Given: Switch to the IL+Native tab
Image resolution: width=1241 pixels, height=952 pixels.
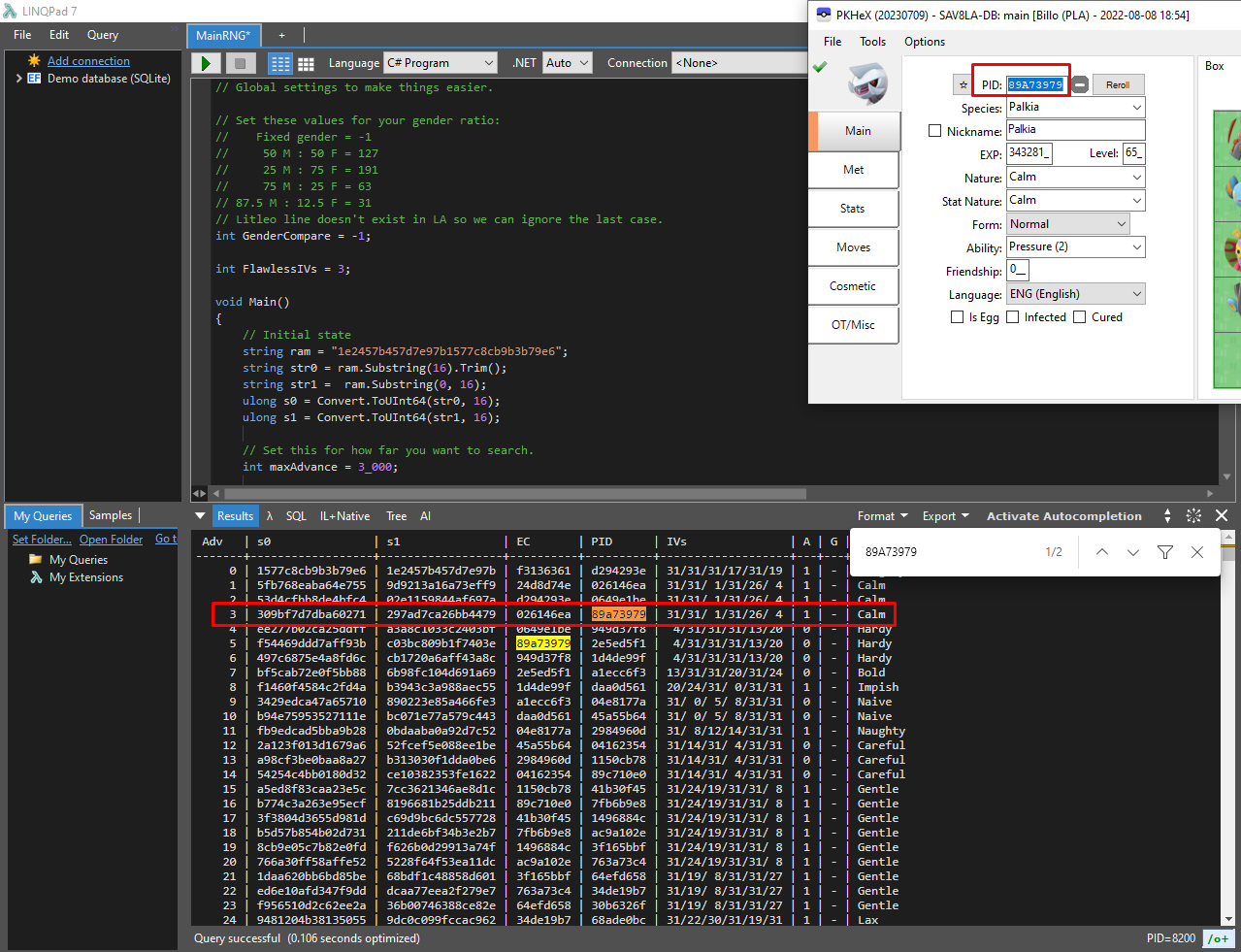Looking at the screenshot, I should coord(344,516).
